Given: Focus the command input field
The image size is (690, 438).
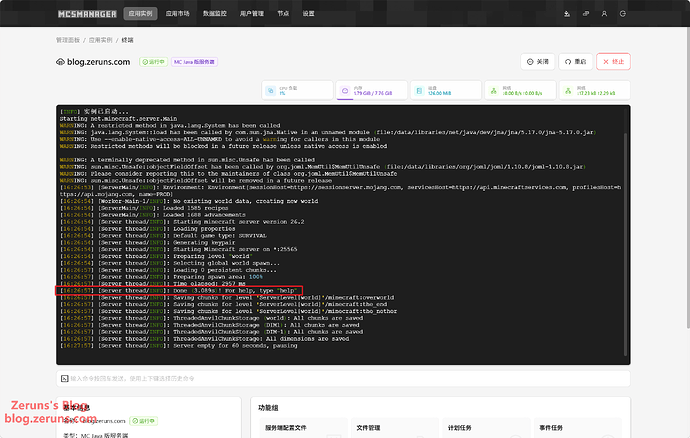Looking at the screenshot, I should click(x=343, y=379).
